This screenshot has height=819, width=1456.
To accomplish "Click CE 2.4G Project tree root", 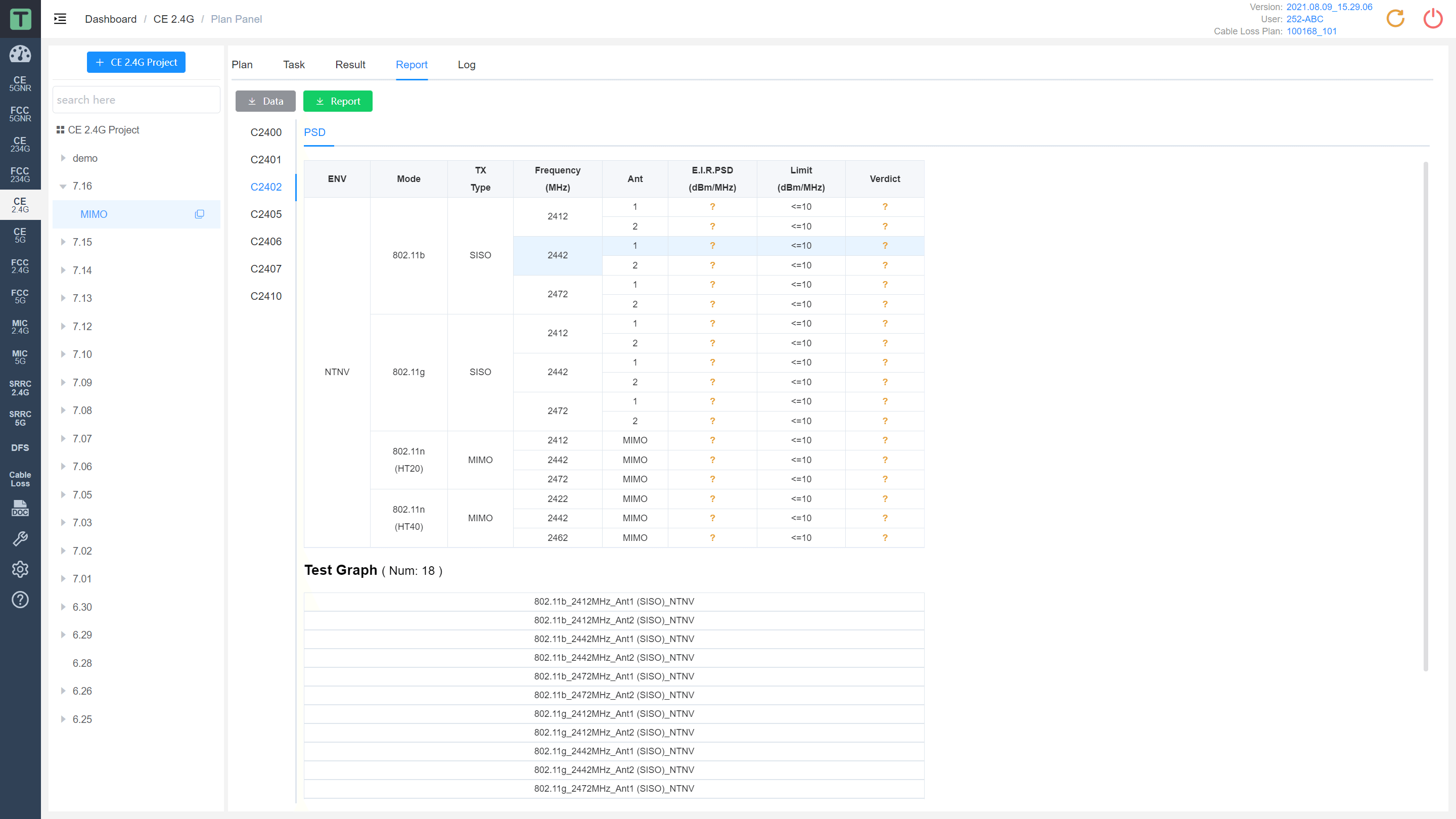I will click(104, 130).
